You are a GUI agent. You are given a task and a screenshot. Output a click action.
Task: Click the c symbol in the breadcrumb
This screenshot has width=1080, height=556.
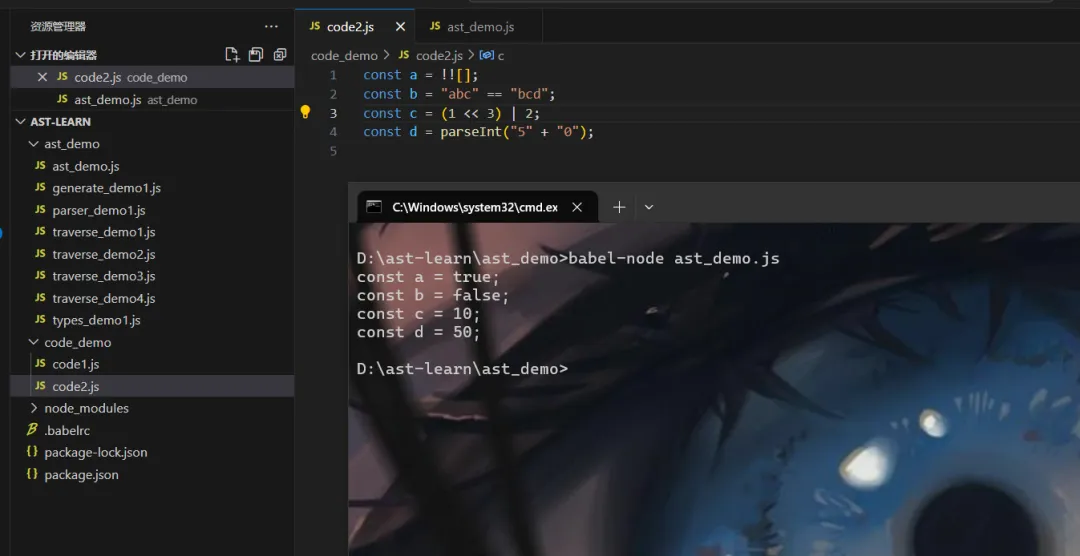(500, 56)
